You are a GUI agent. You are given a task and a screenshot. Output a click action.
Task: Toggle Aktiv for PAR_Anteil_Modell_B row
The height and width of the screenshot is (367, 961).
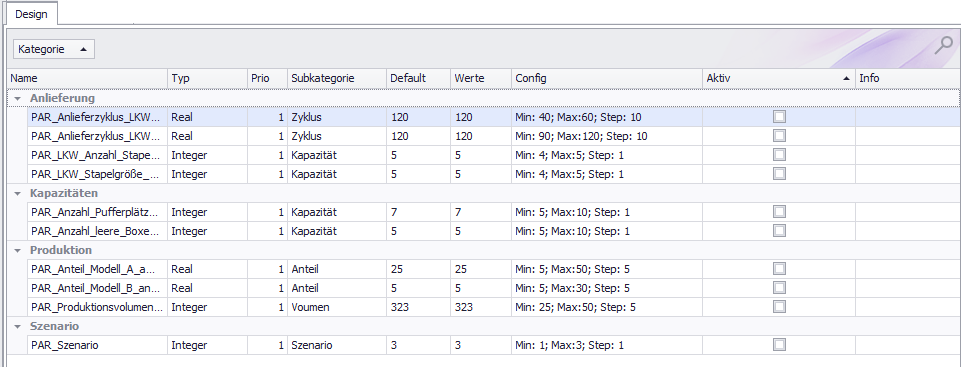tap(779, 287)
